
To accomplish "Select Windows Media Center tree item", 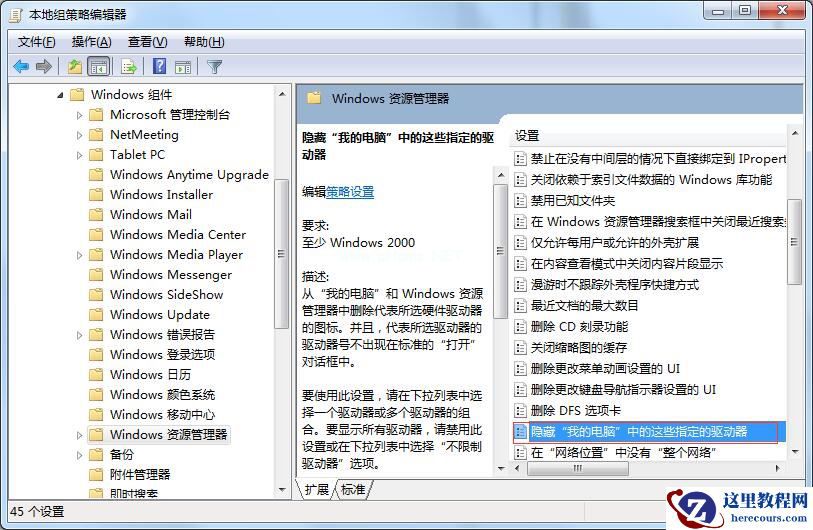I will point(178,234).
